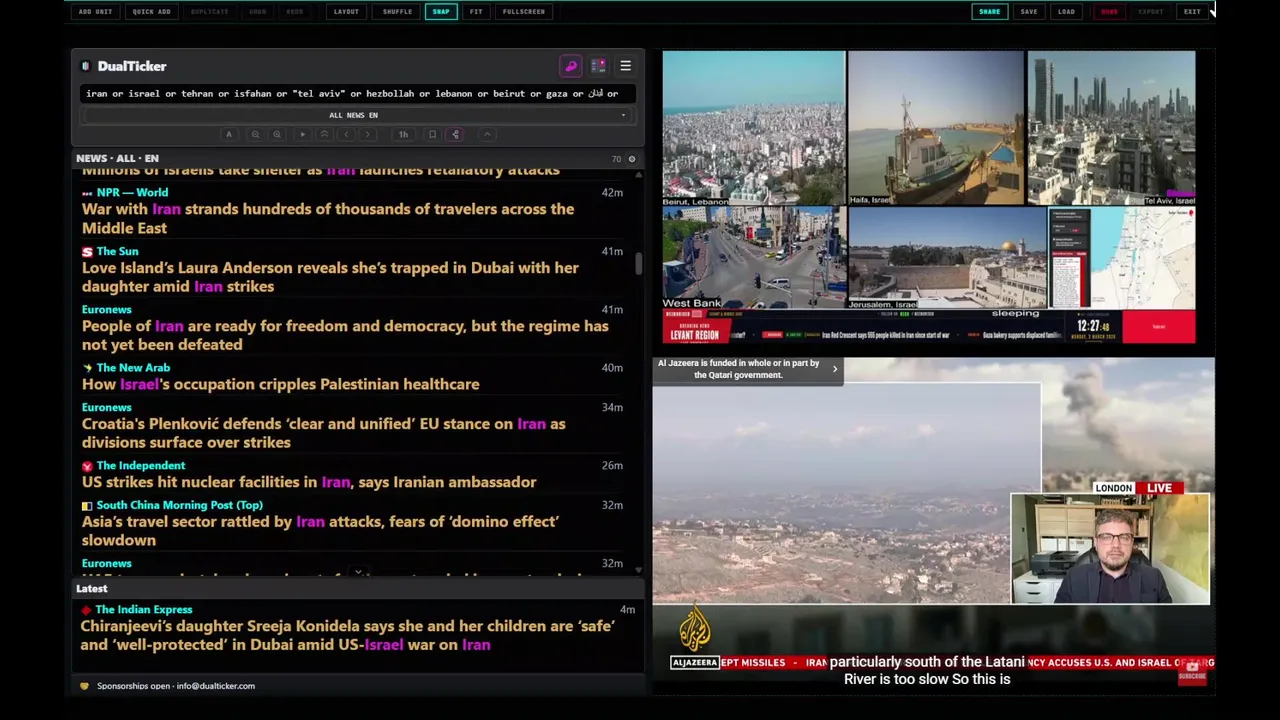Open NPR World headline about stranded travelers
Viewport: 1280px width, 720px height.
pyautogui.click(x=328, y=218)
